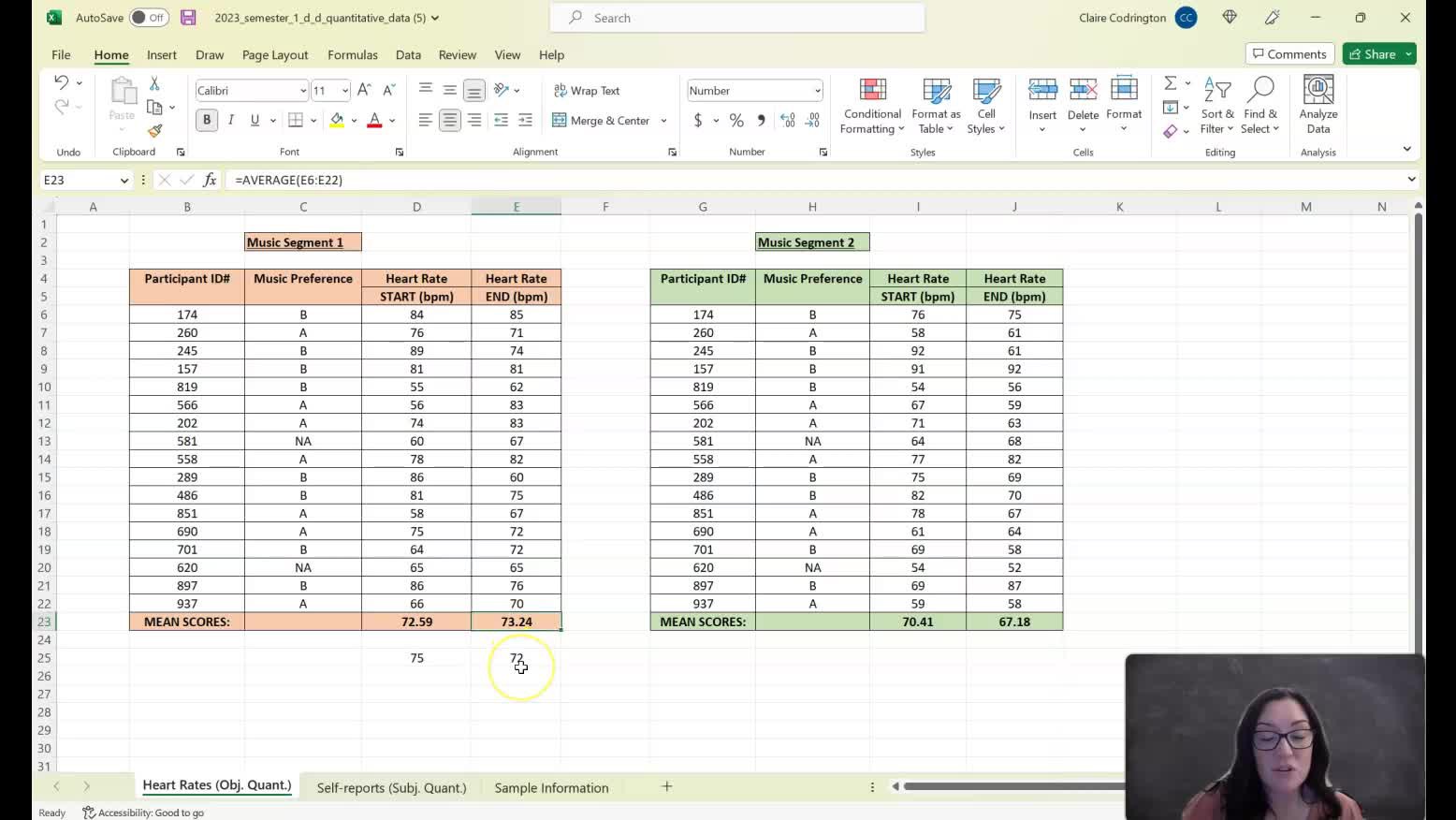This screenshot has width=1456, height=820.
Task: Click Sort & Filter button
Action: (1216, 106)
